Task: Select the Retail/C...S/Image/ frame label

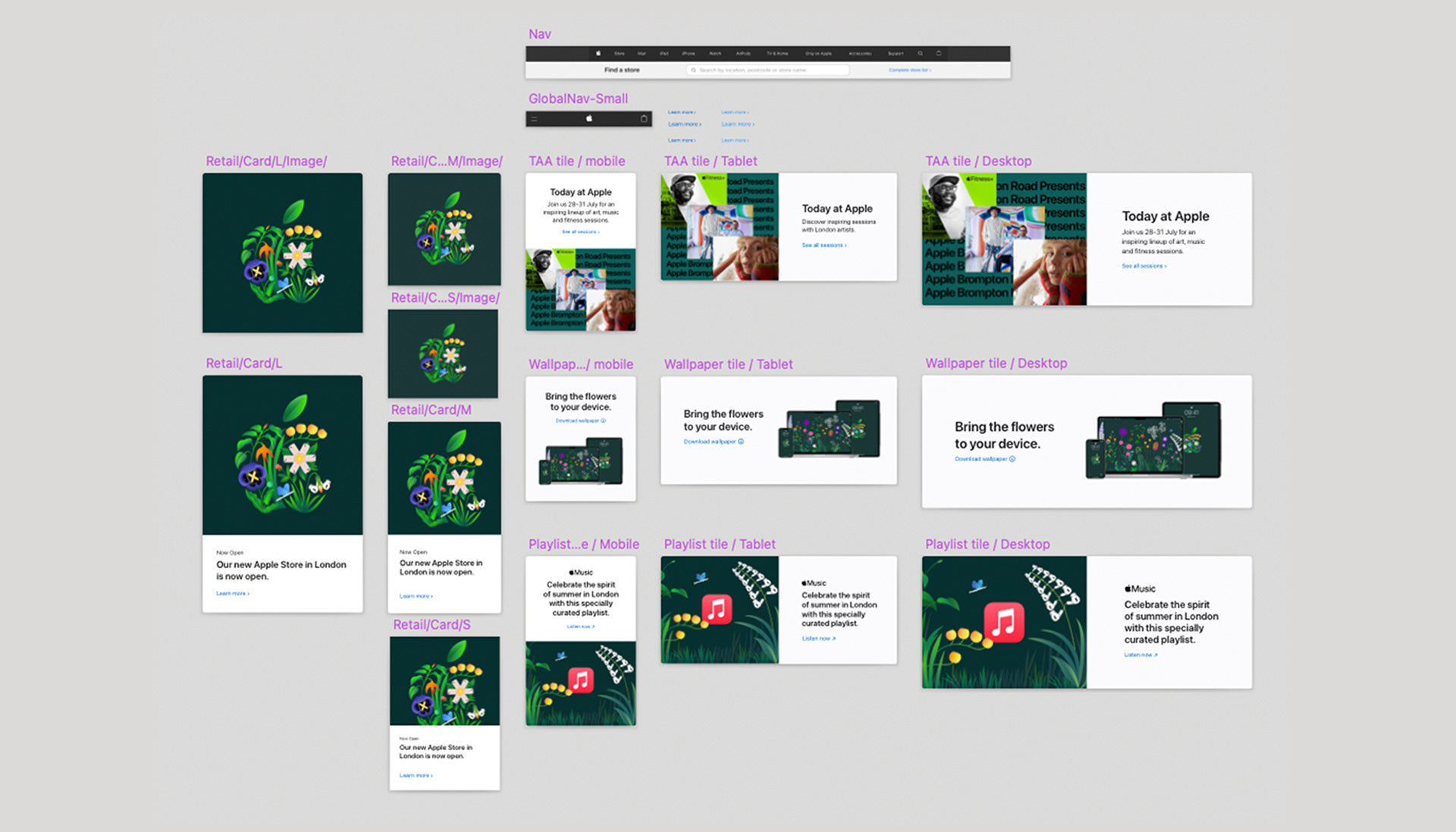Action: tap(445, 298)
